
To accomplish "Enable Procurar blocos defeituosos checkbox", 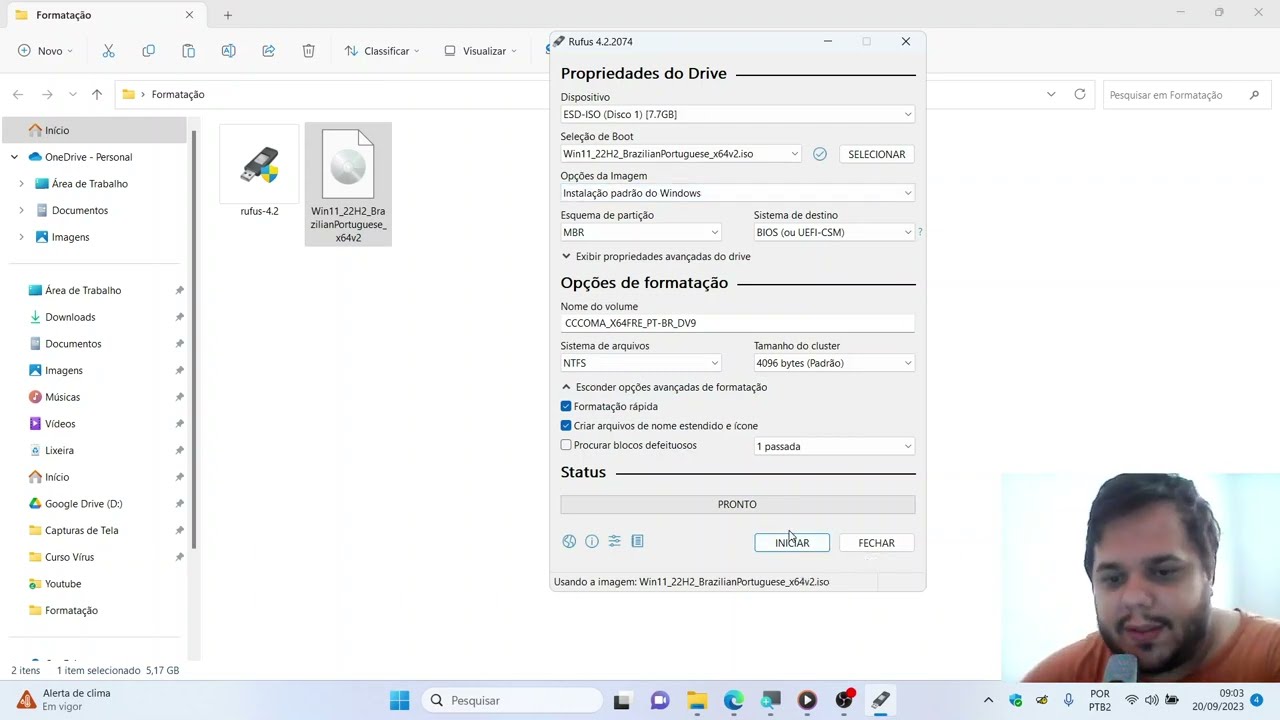I will point(566,445).
